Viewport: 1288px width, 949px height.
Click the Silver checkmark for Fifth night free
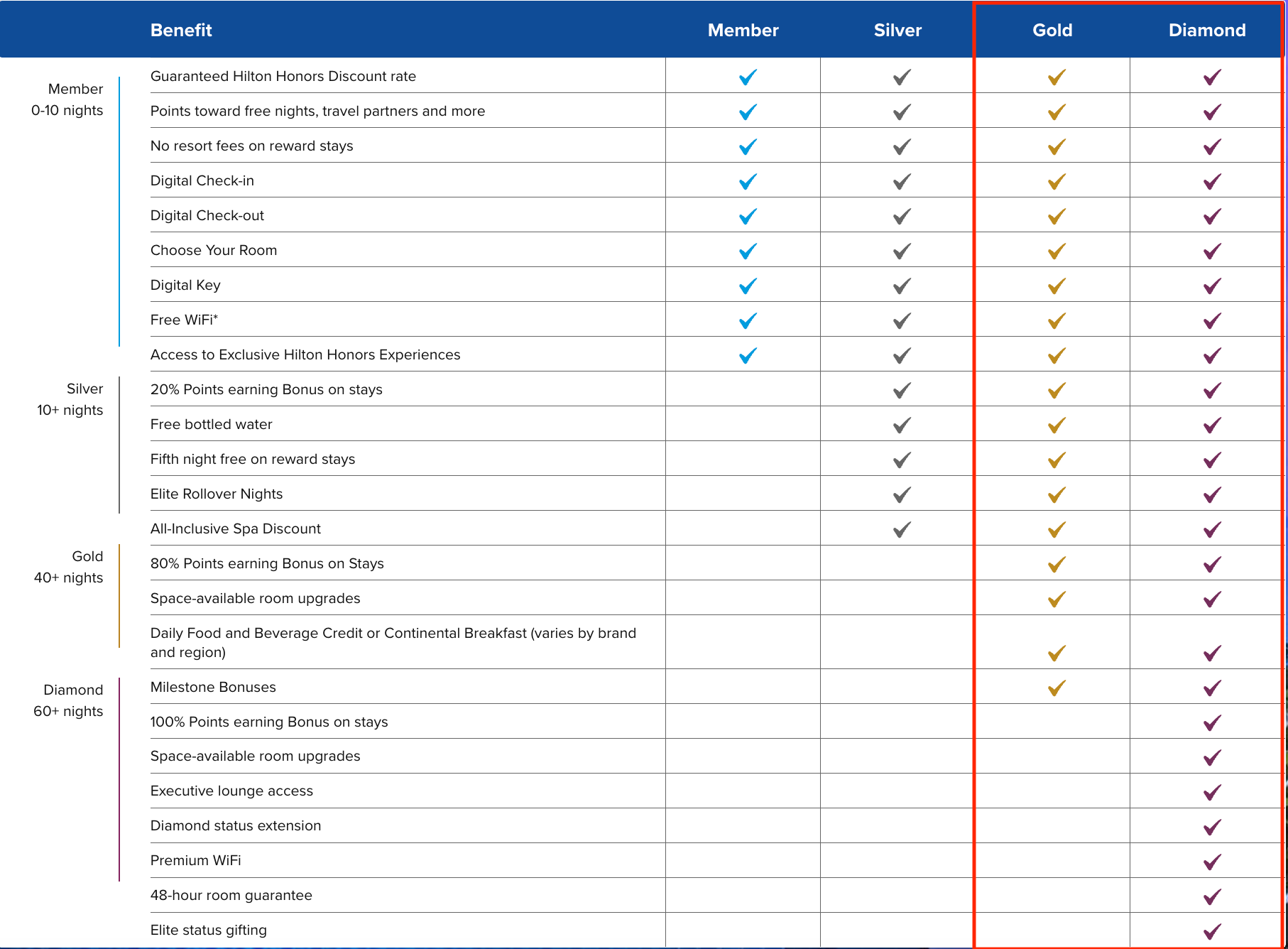tap(902, 460)
